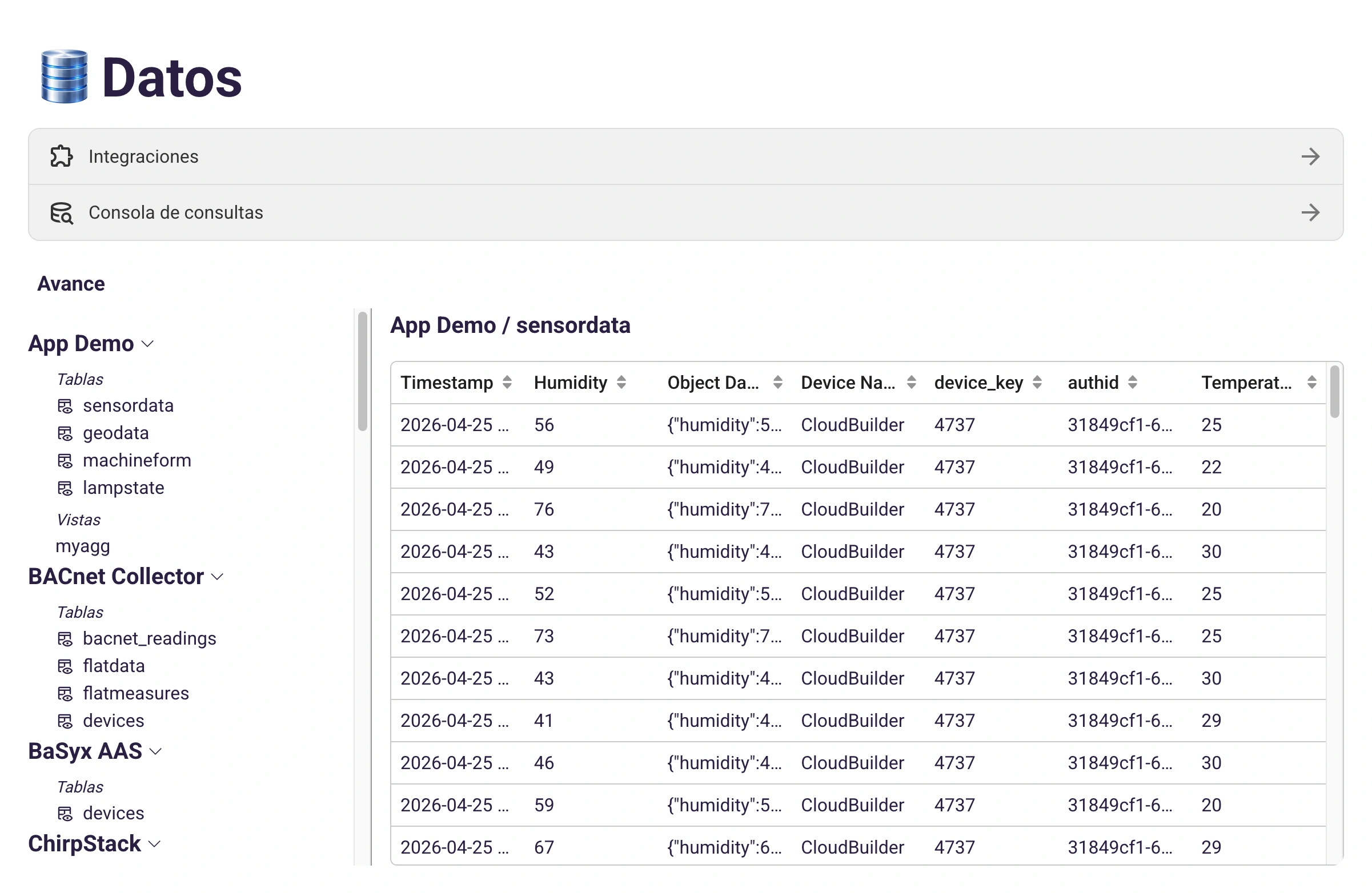Screen dimensions: 1372x893
Task: Sort by Timestamp column arrows
Action: click(507, 383)
